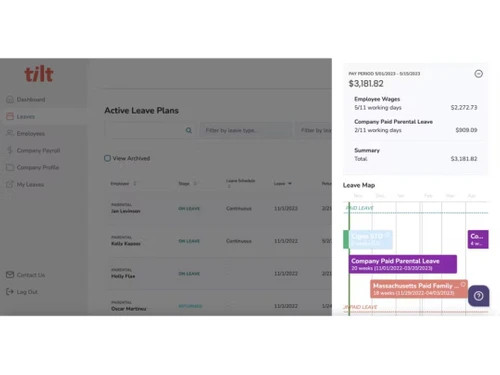Click the Contact Us envelope icon
500x375 pixels.
pos(10,274)
